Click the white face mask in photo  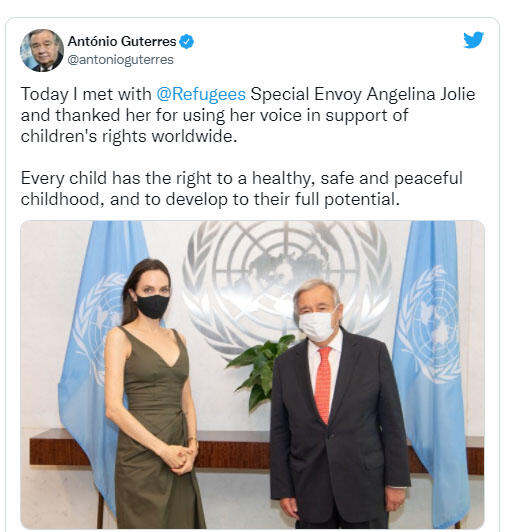[317, 326]
